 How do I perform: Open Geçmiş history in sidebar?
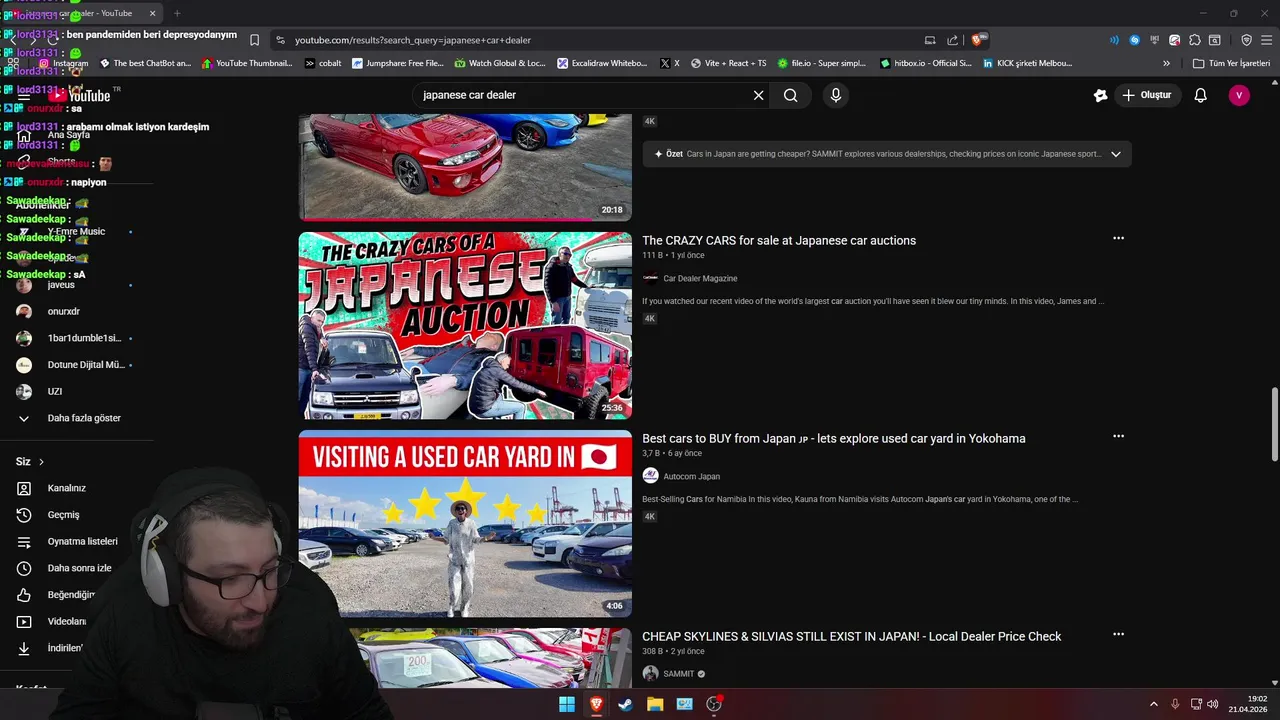[x=63, y=515]
